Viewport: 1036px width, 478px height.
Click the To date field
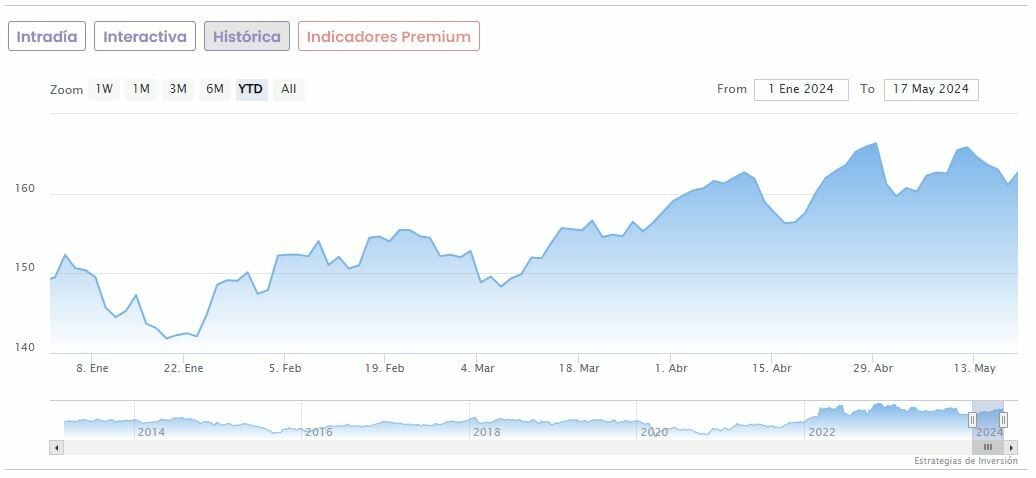pyautogui.click(x=931, y=89)
